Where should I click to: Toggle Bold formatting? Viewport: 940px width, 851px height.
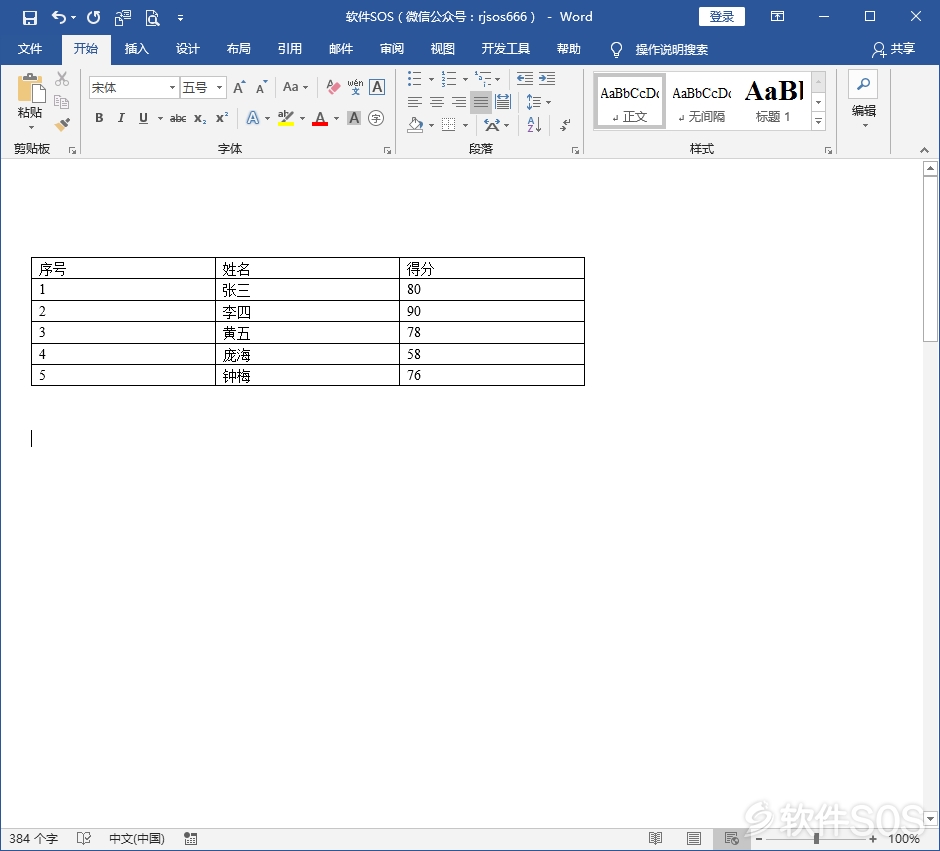[x=99, y=118]
